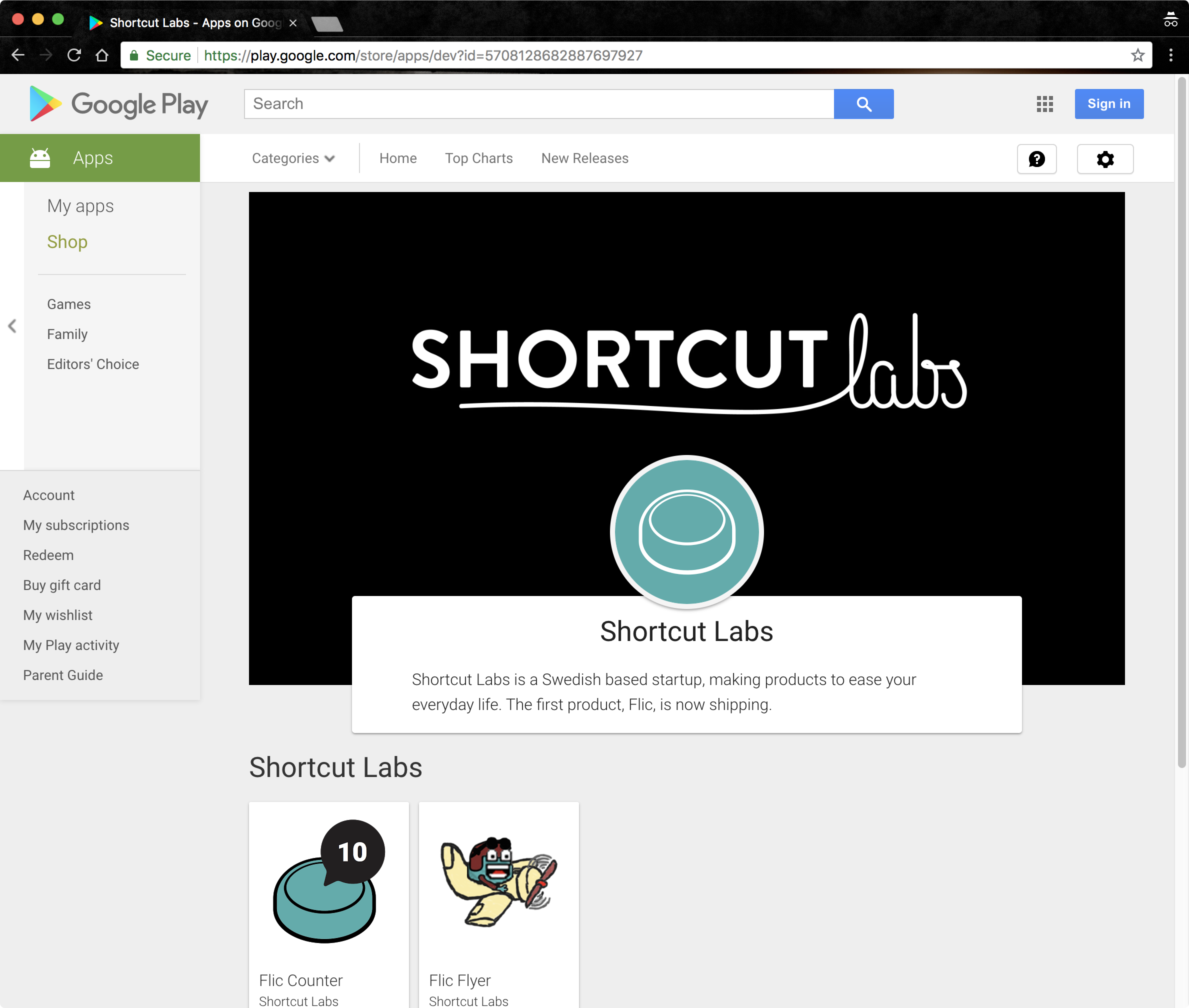1189x1008 pixels.
Task: Click the Shortcut Labs section heading
Action: click(335, 767)
